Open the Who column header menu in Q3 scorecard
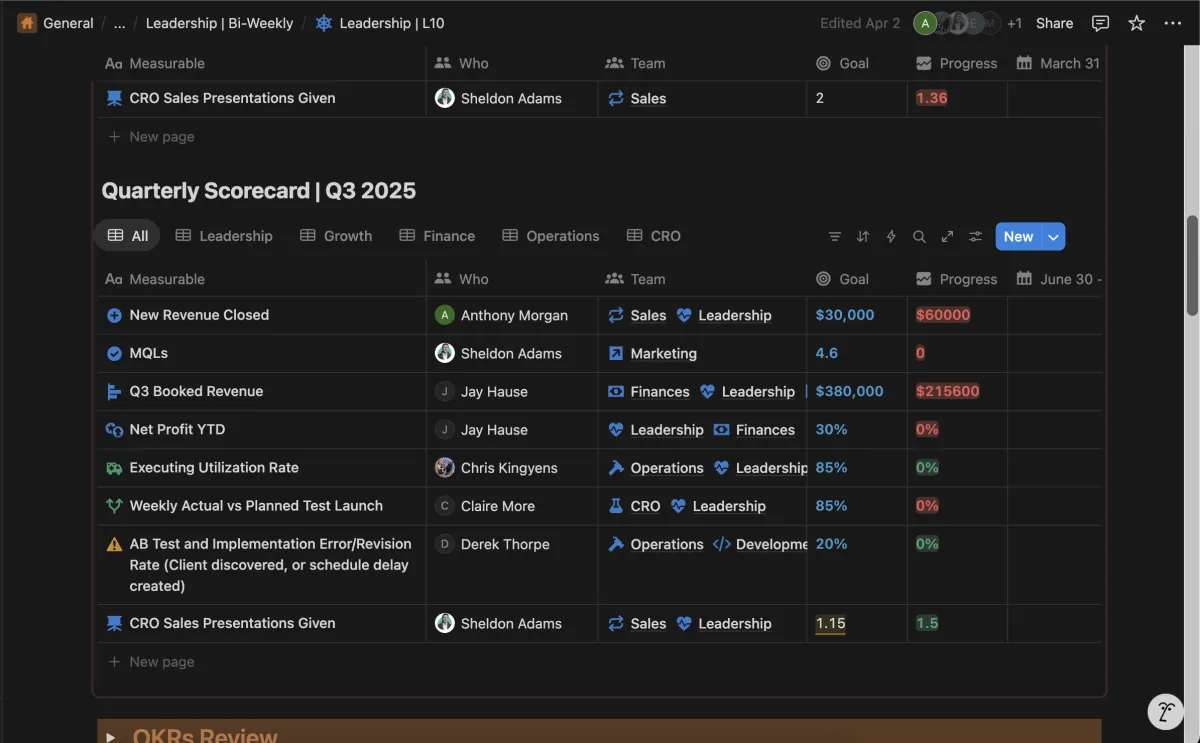The height and width of the screenshot is (743, 1200). pyautogui.click(x=462, y=279)
